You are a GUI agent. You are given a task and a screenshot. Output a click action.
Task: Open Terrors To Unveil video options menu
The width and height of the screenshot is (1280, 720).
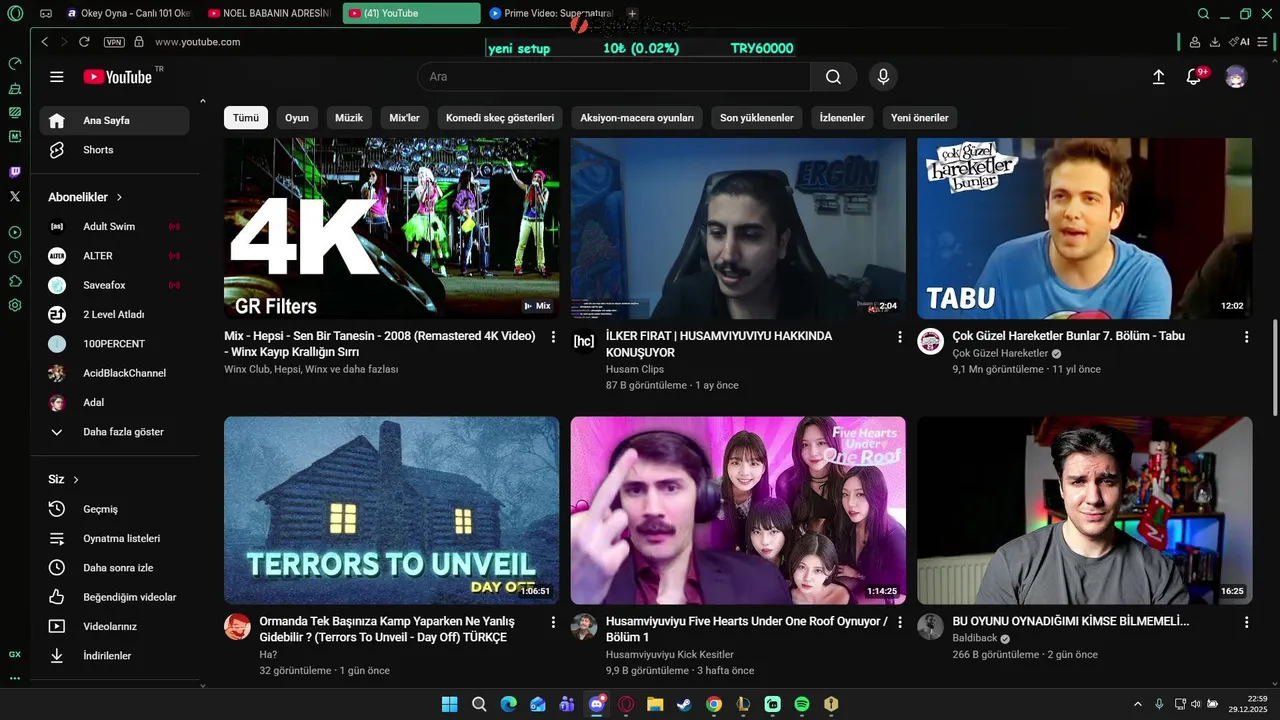coord(553,622)
